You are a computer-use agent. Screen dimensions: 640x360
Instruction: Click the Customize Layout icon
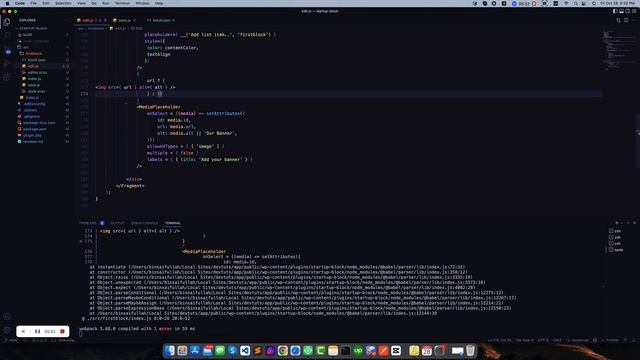634,11
